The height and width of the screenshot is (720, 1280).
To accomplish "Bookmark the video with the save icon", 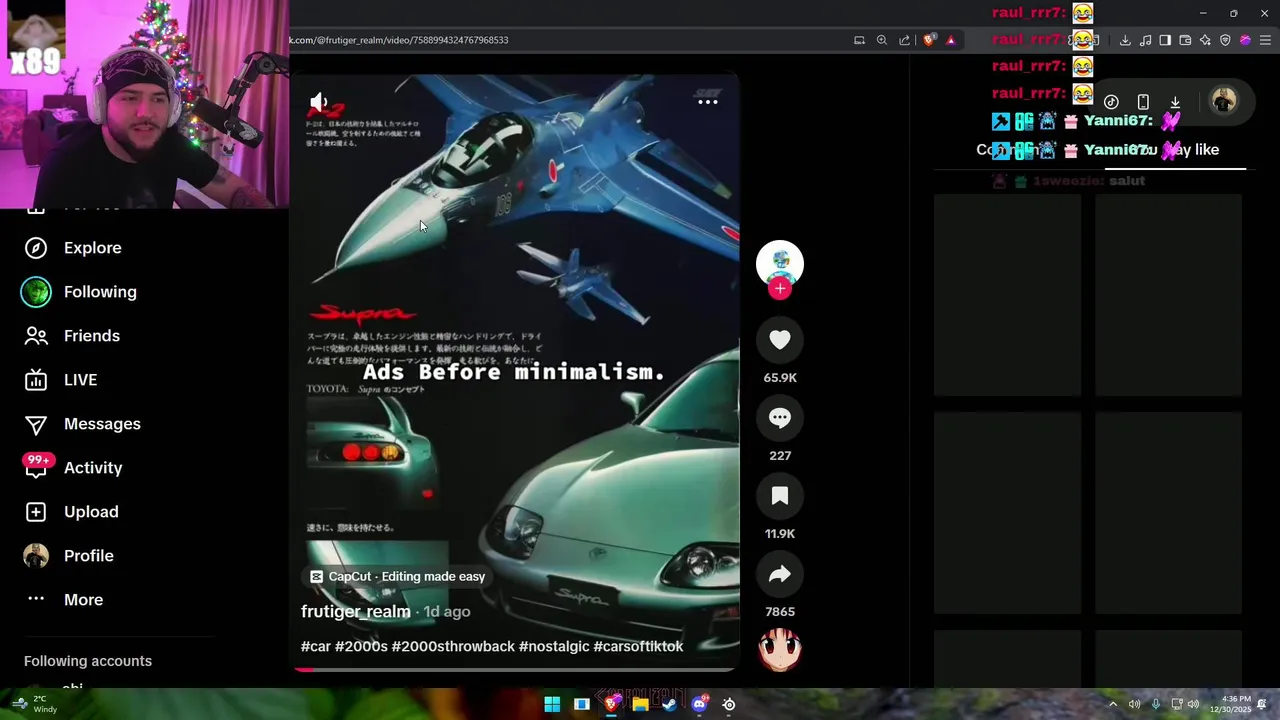I will (780, 496).
